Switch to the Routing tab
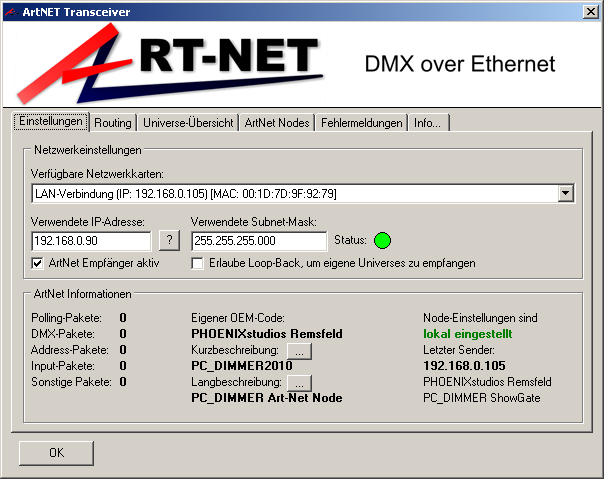 tap(113, 123)
